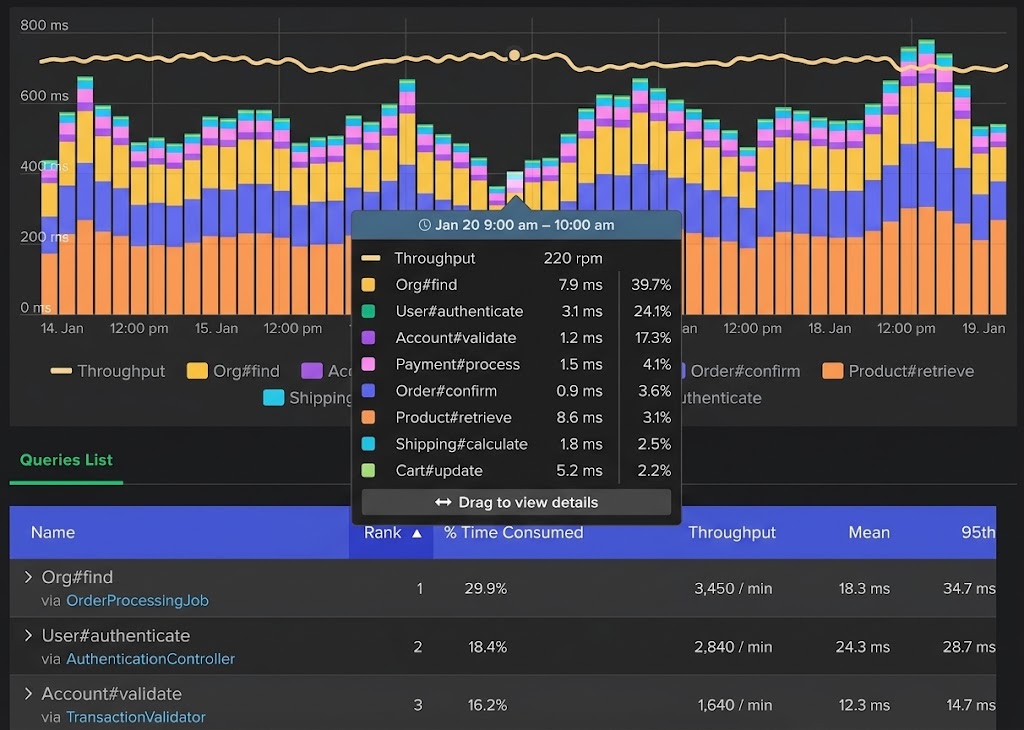
Task: Click Payment#process pink swatch in tooltip
Action: coord(368,364)
